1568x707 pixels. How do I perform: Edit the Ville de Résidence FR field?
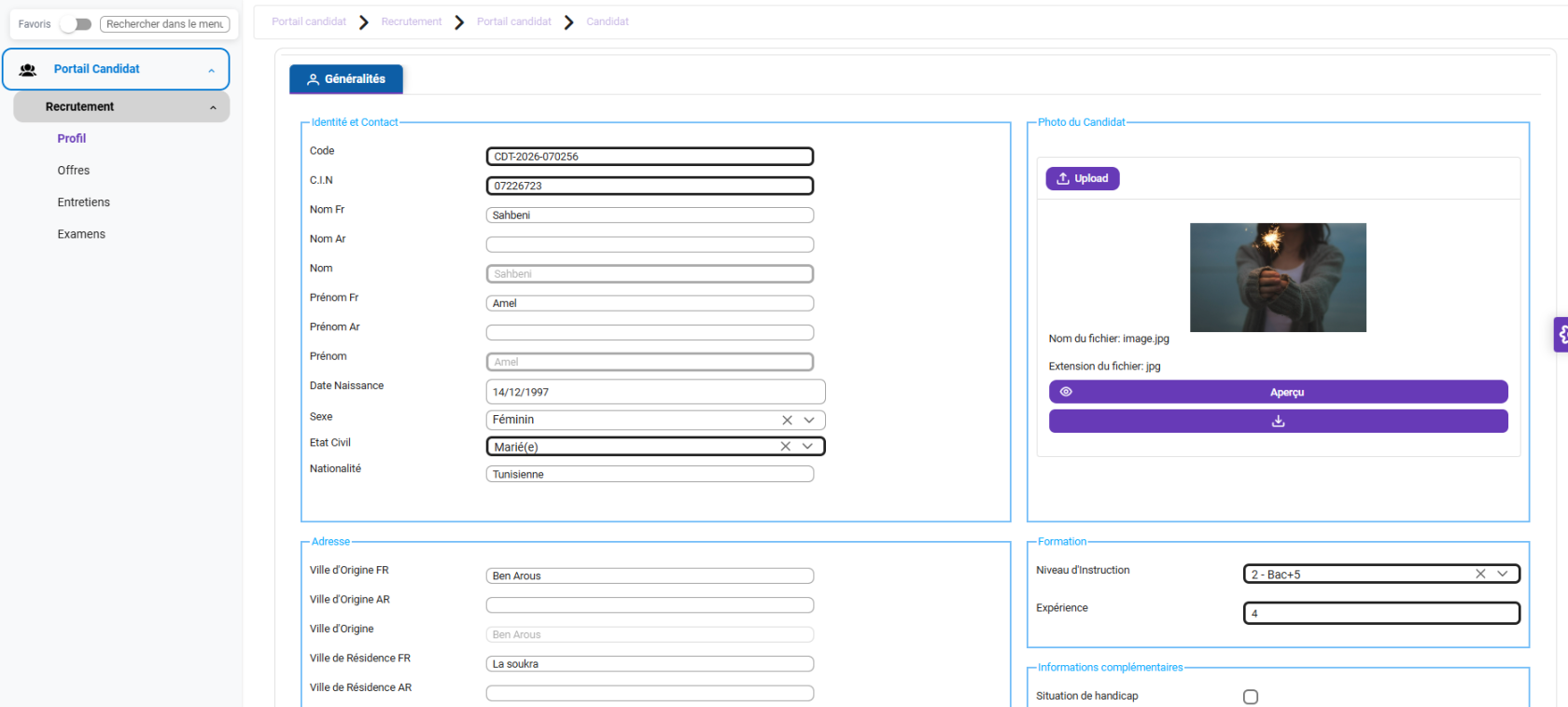pyautogui.click(x=650, y=664)
